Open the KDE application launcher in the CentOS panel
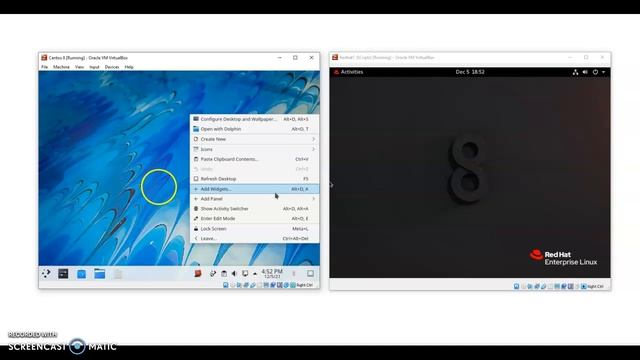The height and width of the screenshot is (360, 640). (46, 273)
